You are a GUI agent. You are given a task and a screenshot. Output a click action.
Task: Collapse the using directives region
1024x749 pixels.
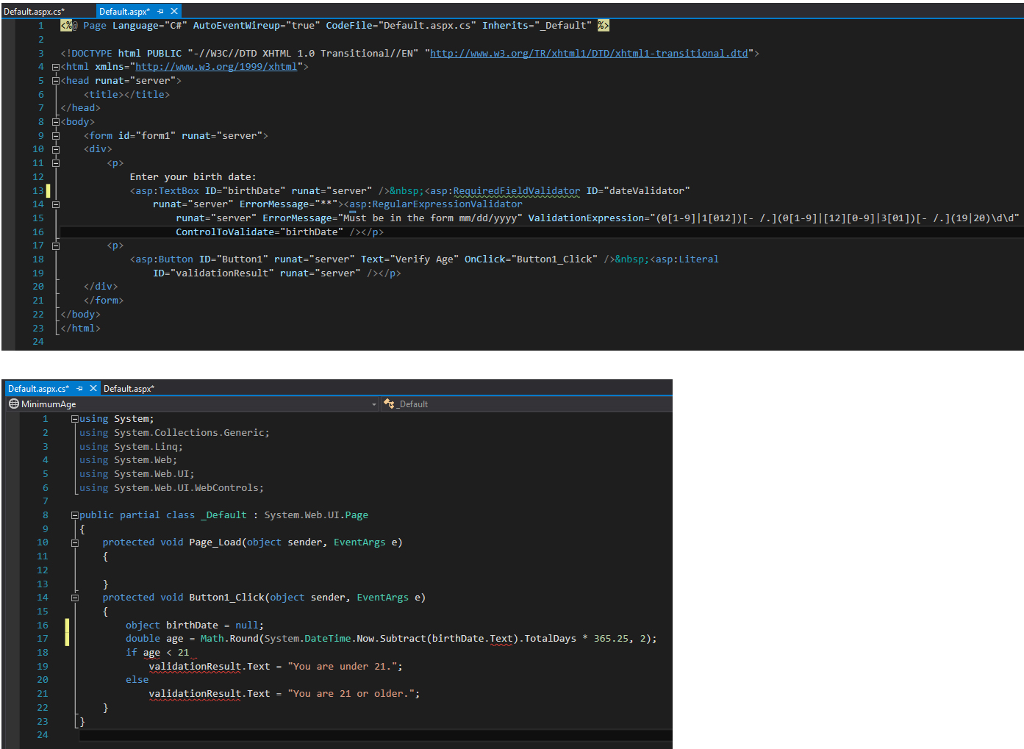click(75, 419)
